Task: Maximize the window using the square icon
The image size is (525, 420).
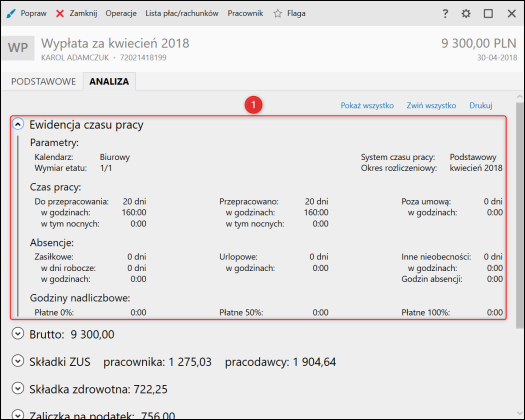Action: [x=488, y=14]
